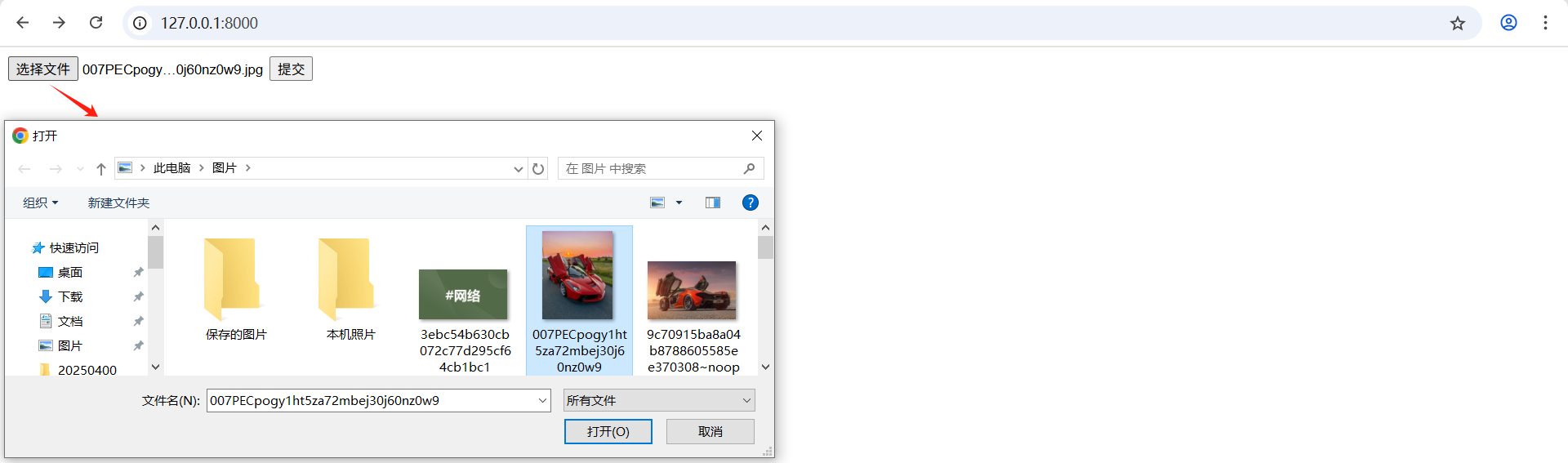Click the 提交 submit button
The width and height of the screenshot is (1568, 463).
pos(291,69)
